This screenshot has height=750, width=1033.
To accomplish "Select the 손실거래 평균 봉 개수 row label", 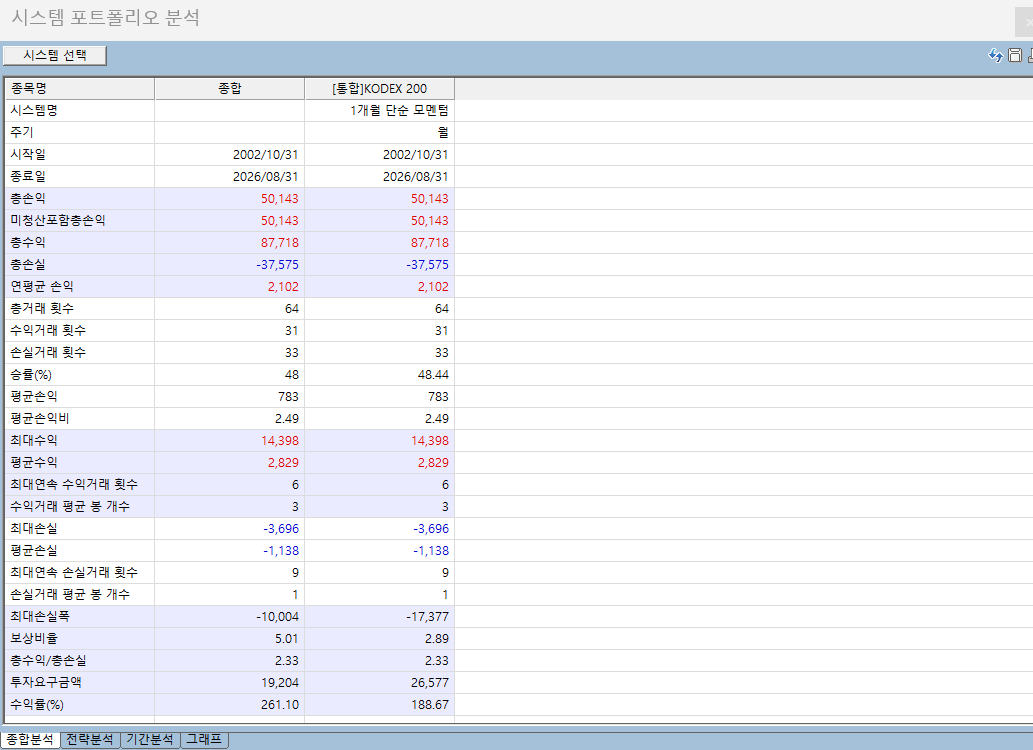I will (70, 594).
